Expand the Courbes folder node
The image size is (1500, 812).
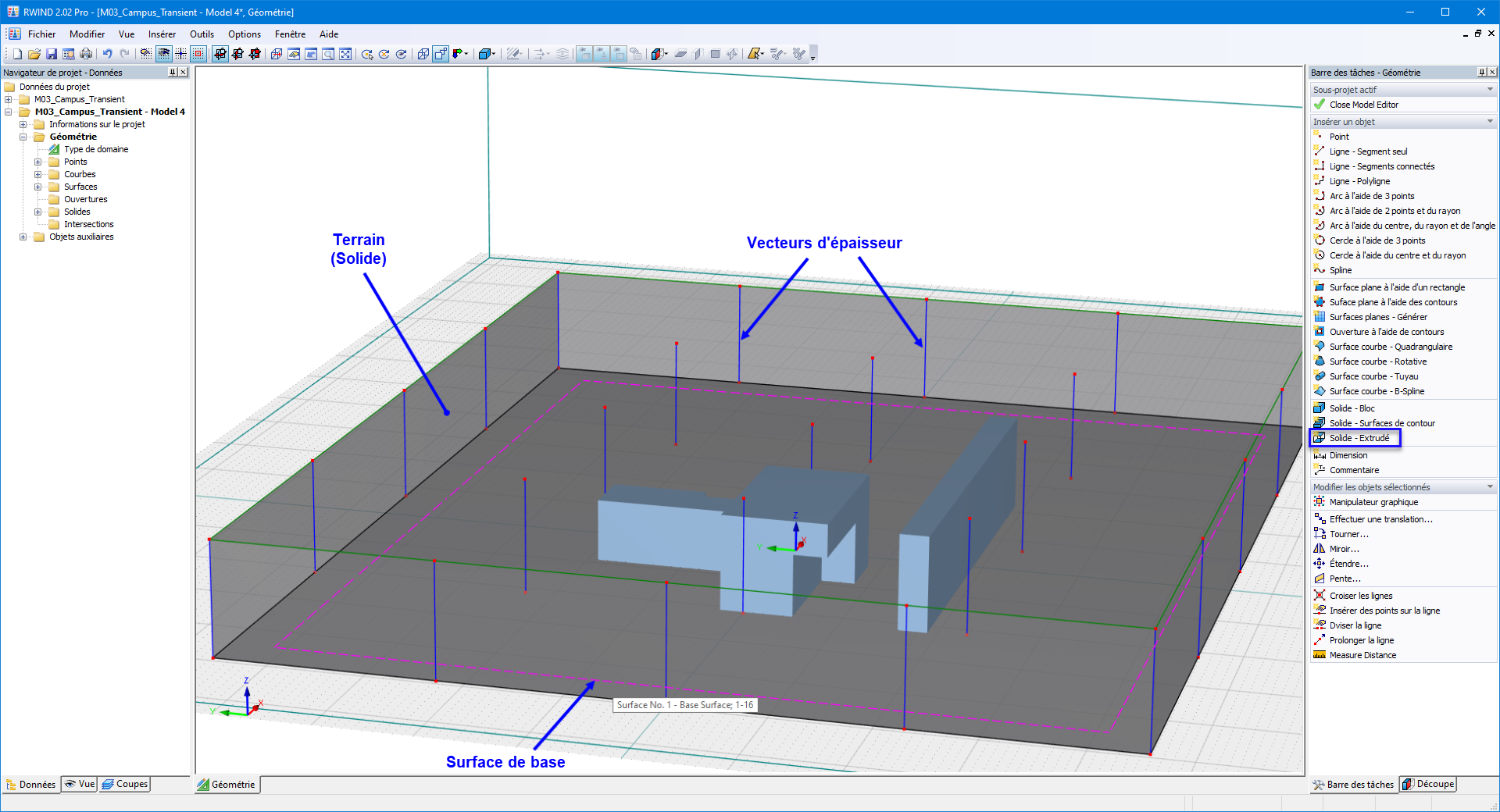[38, 174]
